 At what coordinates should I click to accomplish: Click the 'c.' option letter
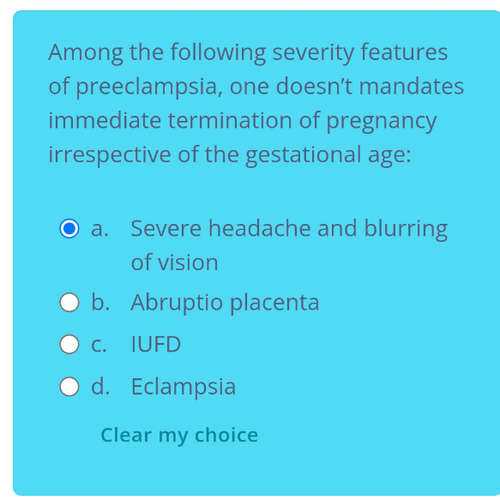click(x=99, y=345)
